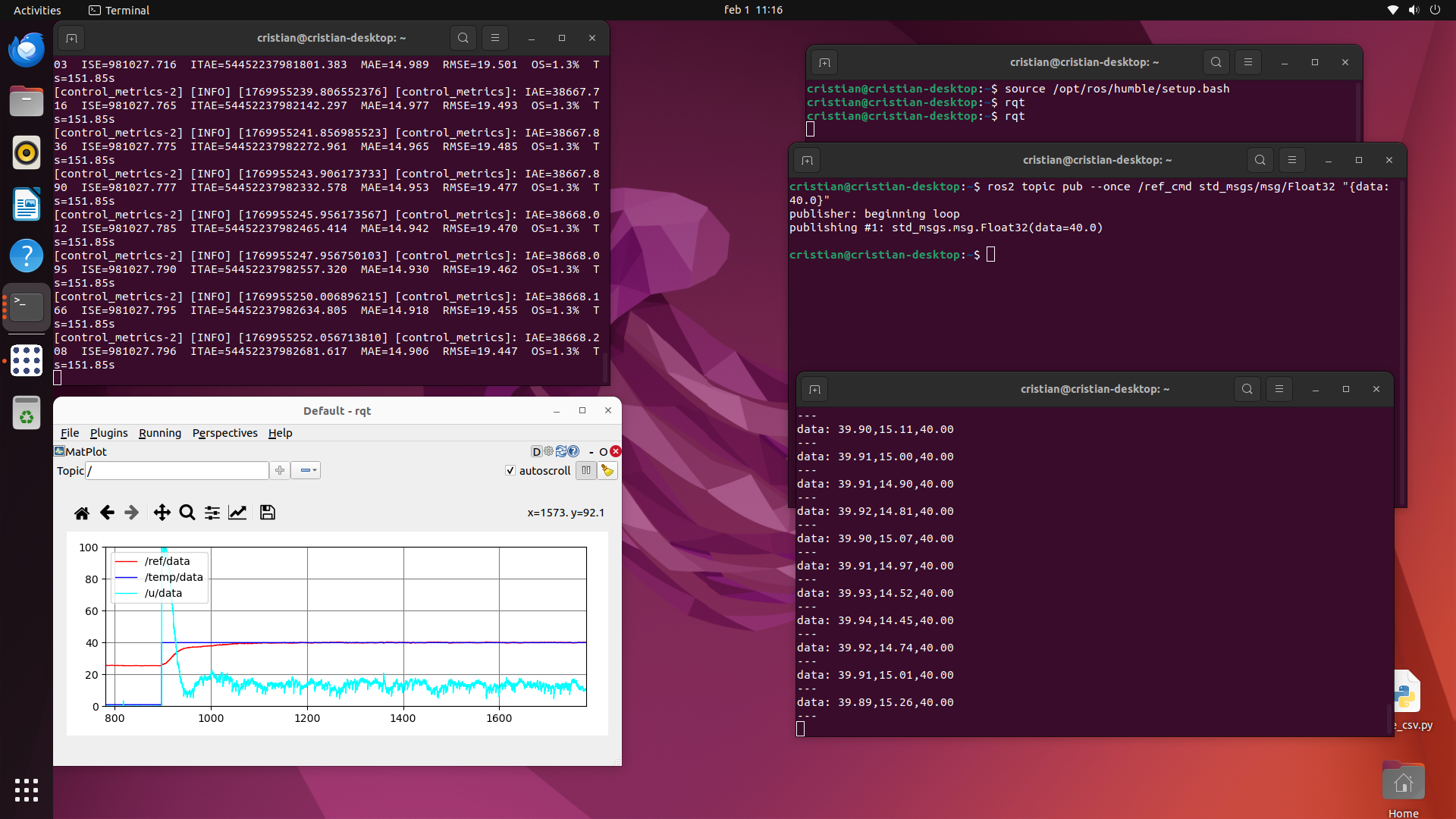The image size is (1456, 819).
Task: Open hamburger menu in metrics terminal
Action: pyautogui.click(x=495, y=38)
